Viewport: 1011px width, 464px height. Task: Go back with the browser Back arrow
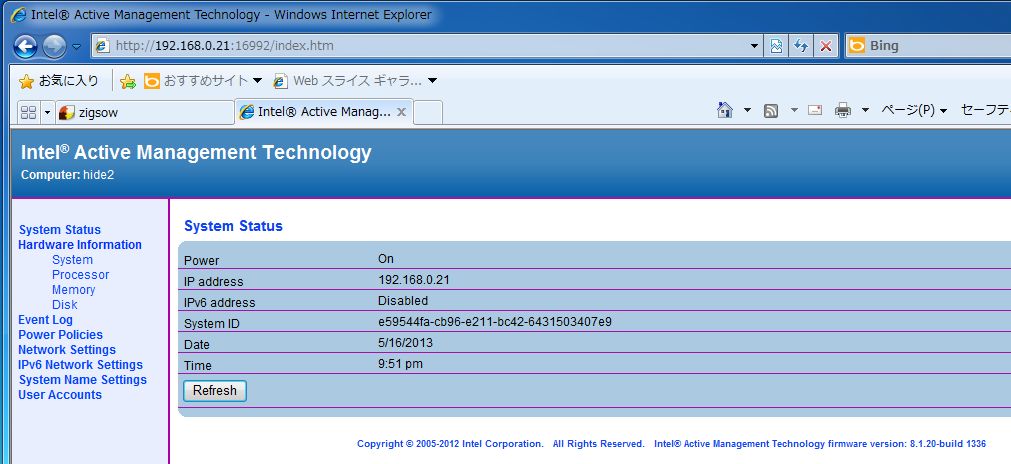point(25,46)
